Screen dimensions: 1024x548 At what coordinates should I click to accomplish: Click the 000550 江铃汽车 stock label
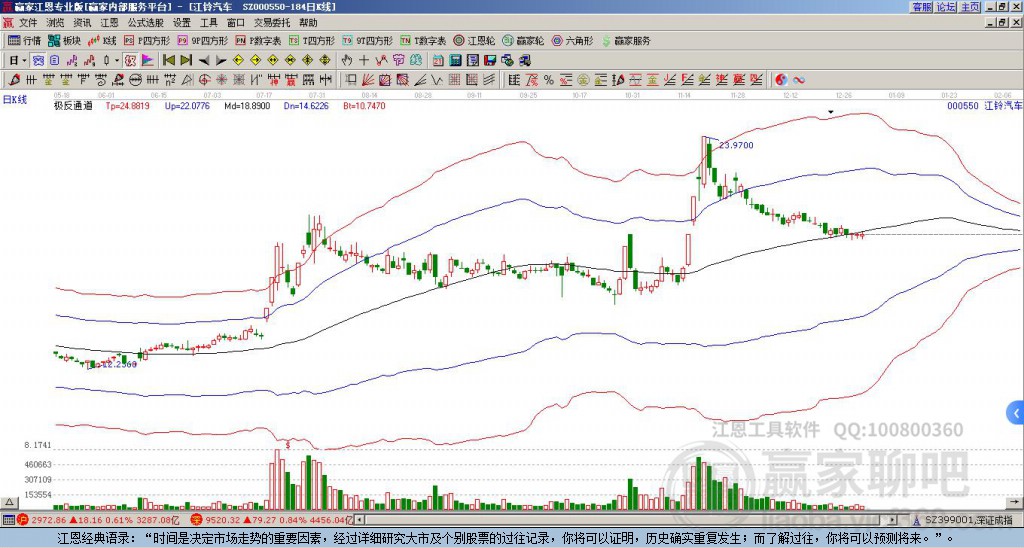tap(984, 105)
